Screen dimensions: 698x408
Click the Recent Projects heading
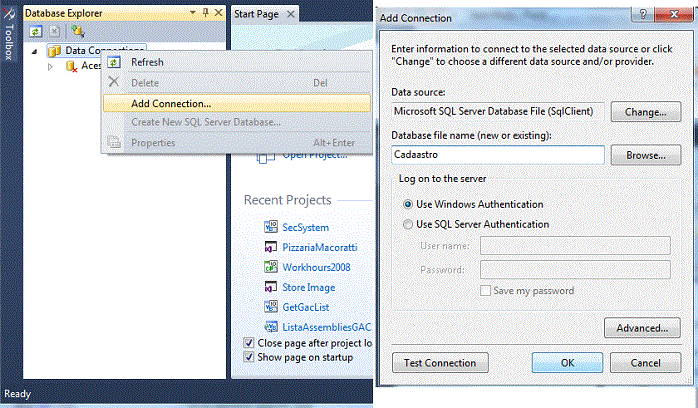288,200
